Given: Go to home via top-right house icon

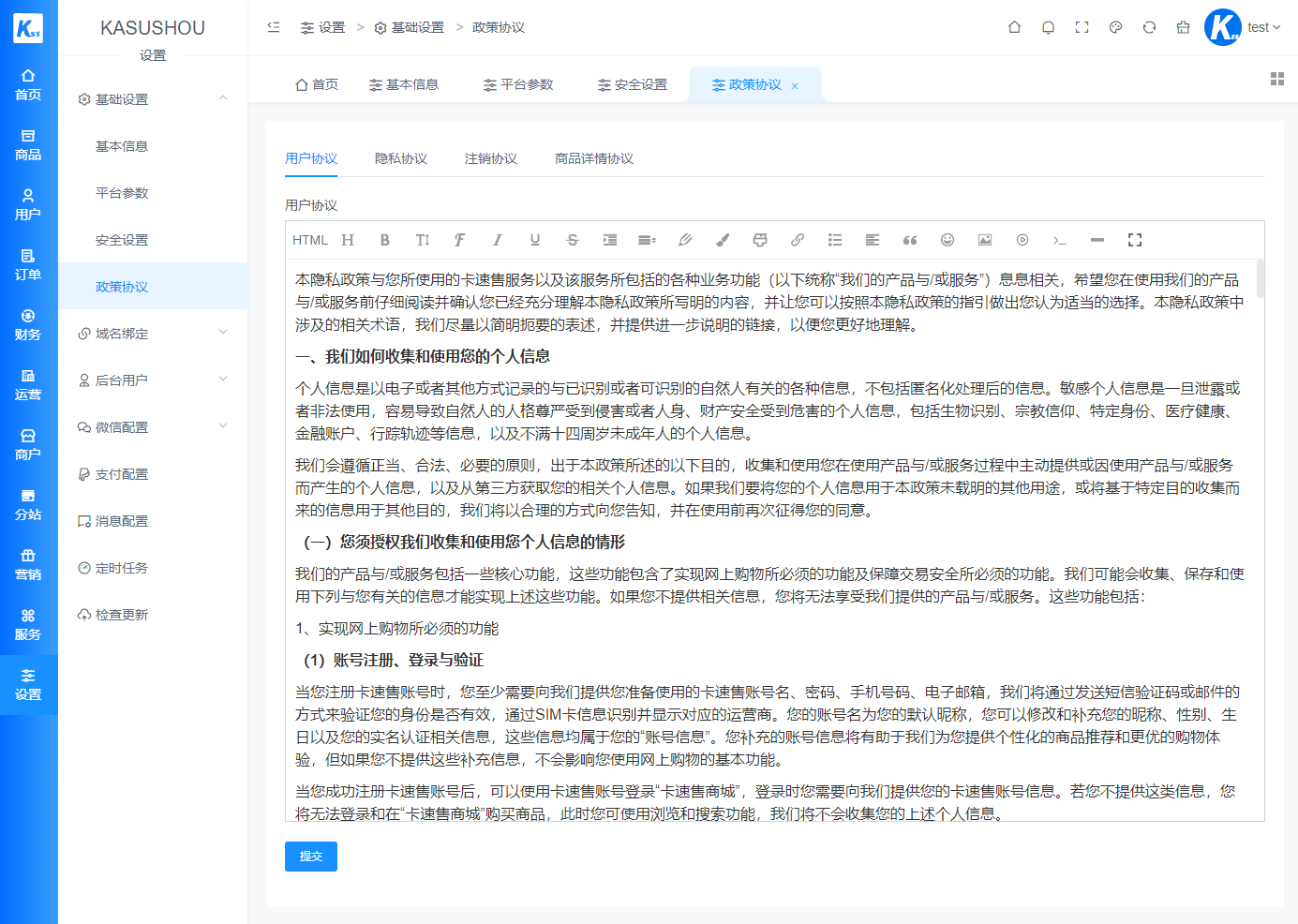Looking at the screenshot, I should point(1014,27).
